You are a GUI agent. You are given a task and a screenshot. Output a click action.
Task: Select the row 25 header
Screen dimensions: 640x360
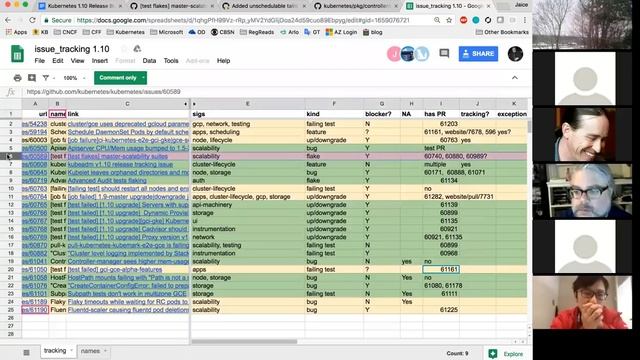click(11, 310)
